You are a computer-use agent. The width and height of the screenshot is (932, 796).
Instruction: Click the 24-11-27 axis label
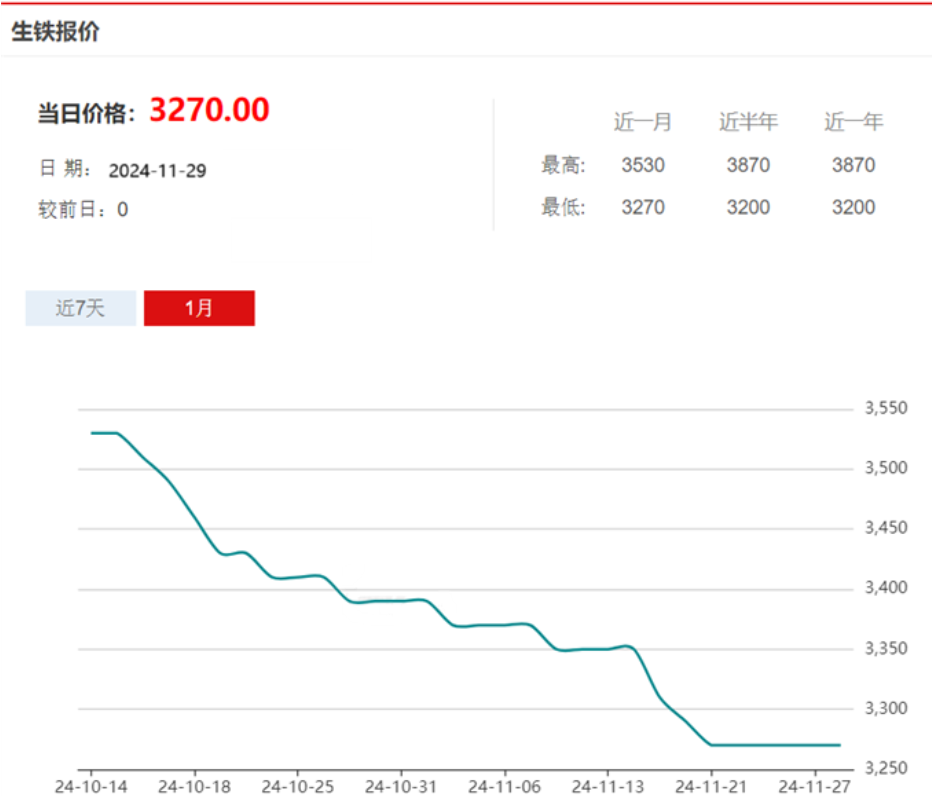pyautogui.click(x=815, y=786)
